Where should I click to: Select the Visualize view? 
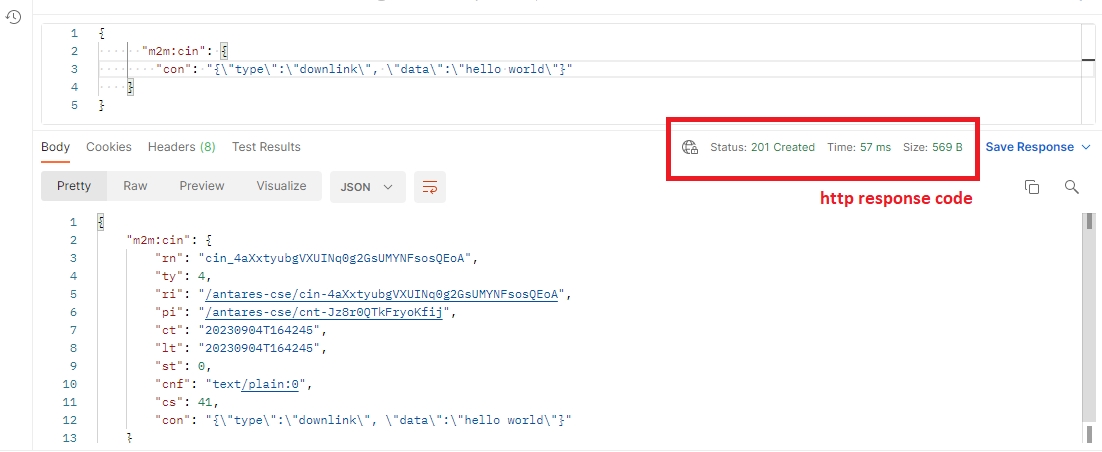click(281, 186)
